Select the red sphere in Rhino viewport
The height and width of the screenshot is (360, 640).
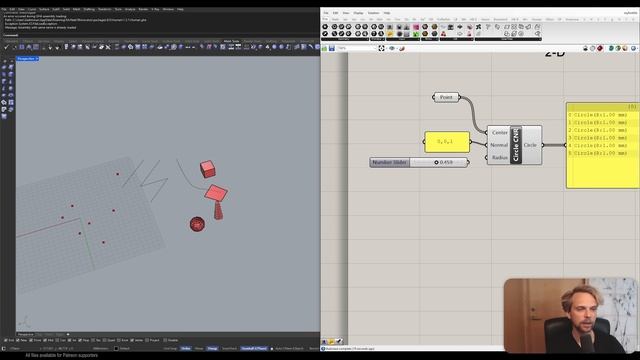tap(198, 224)
